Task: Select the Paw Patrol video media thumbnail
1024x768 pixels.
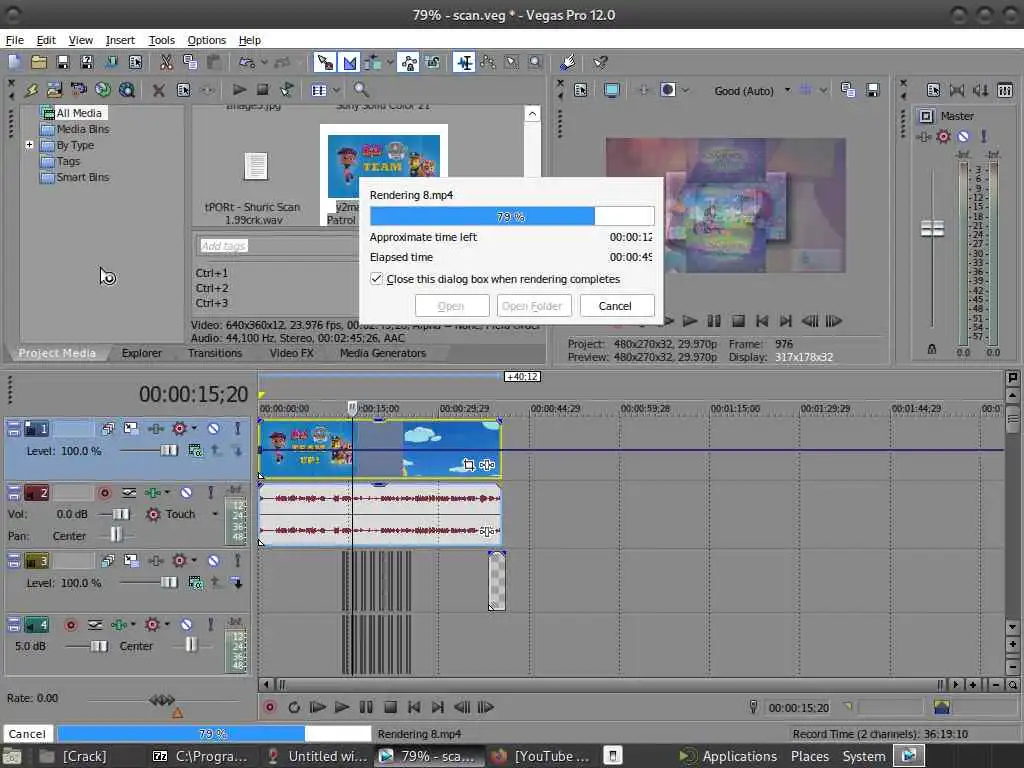Action: tap(383, 166)
